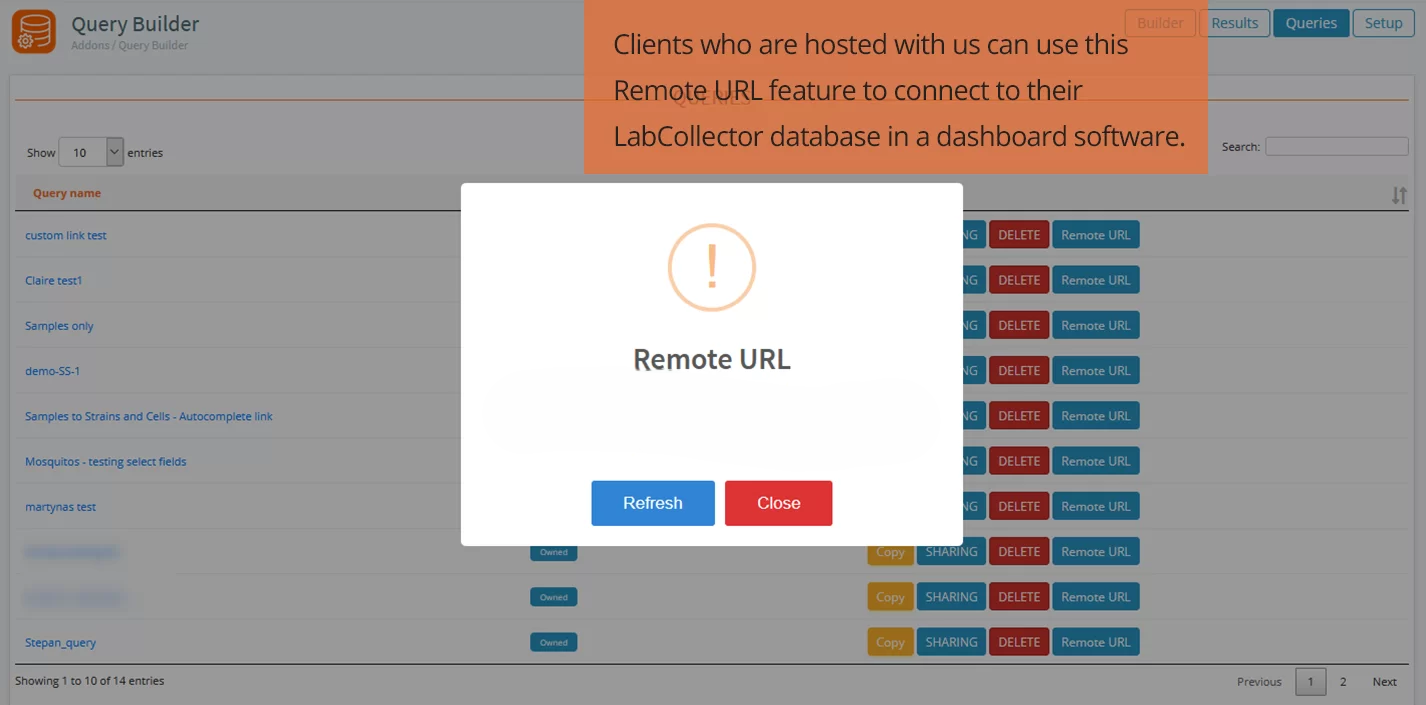Open the Samples only query

pyautogui.click(x=59, y=326)
